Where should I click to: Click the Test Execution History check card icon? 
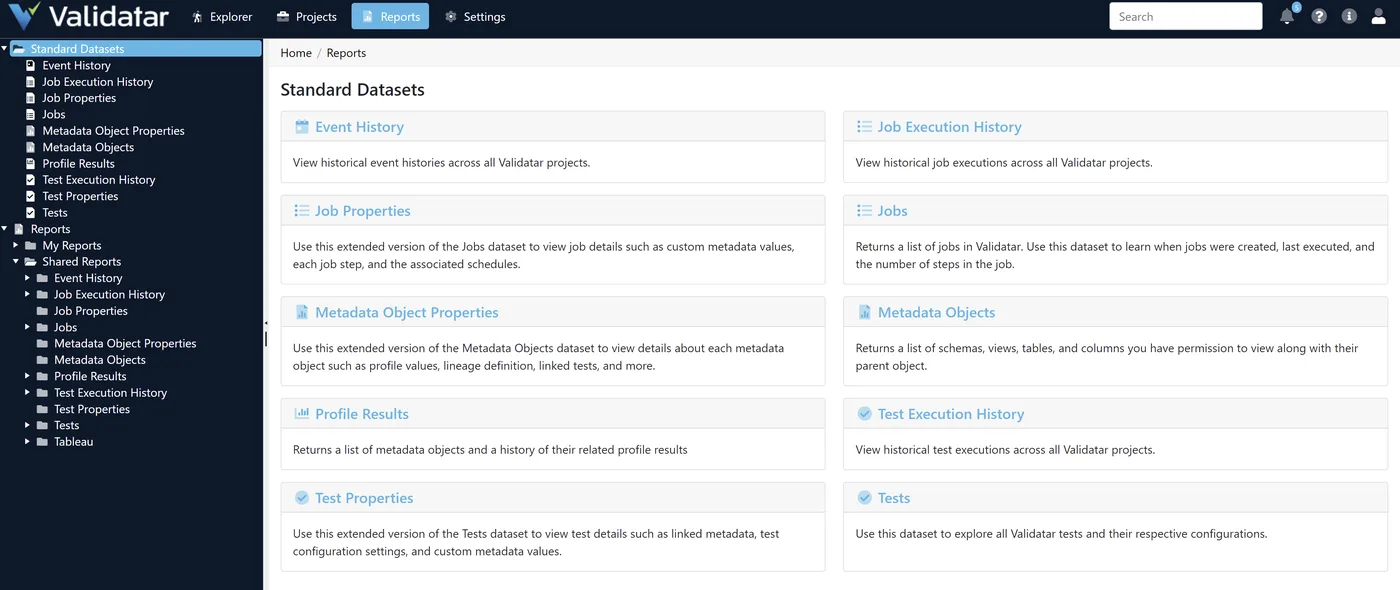(865, 414)
